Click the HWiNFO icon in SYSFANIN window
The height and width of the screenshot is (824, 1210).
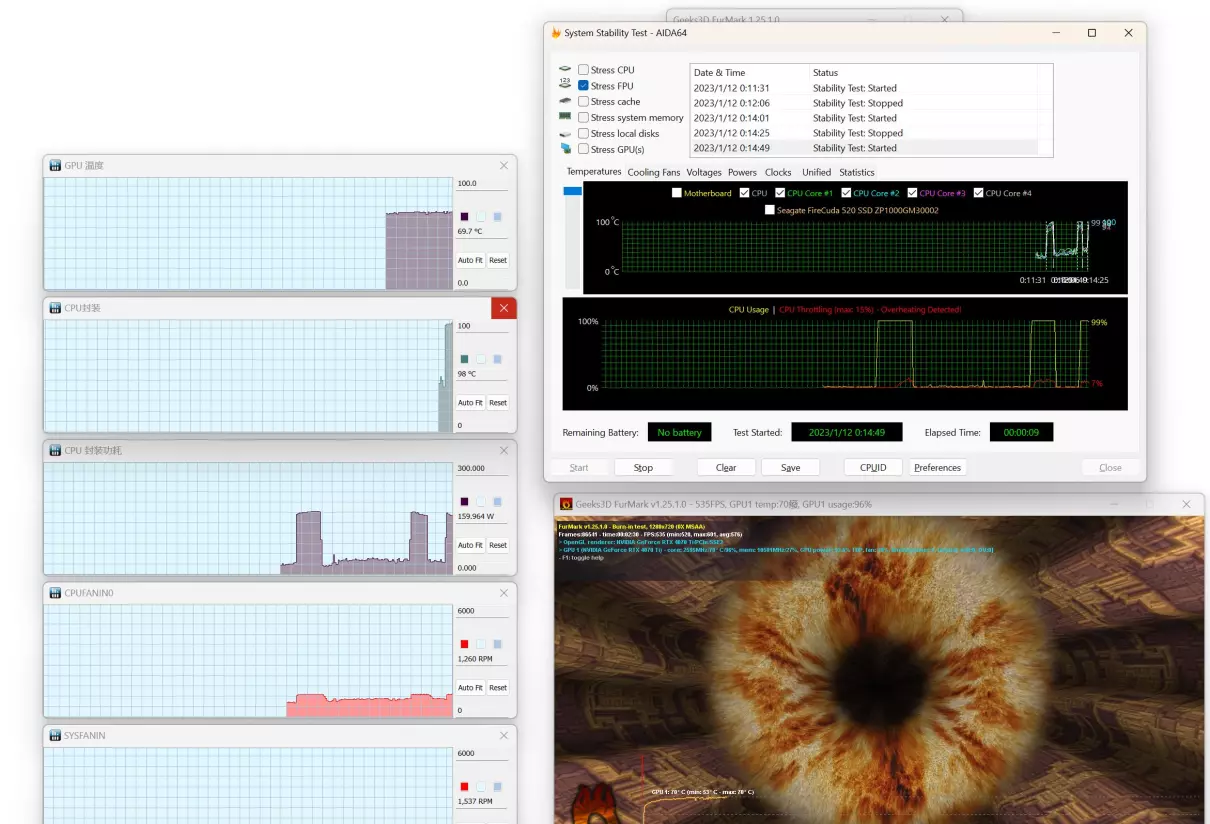pyautogui.click(x=55, y=735)
